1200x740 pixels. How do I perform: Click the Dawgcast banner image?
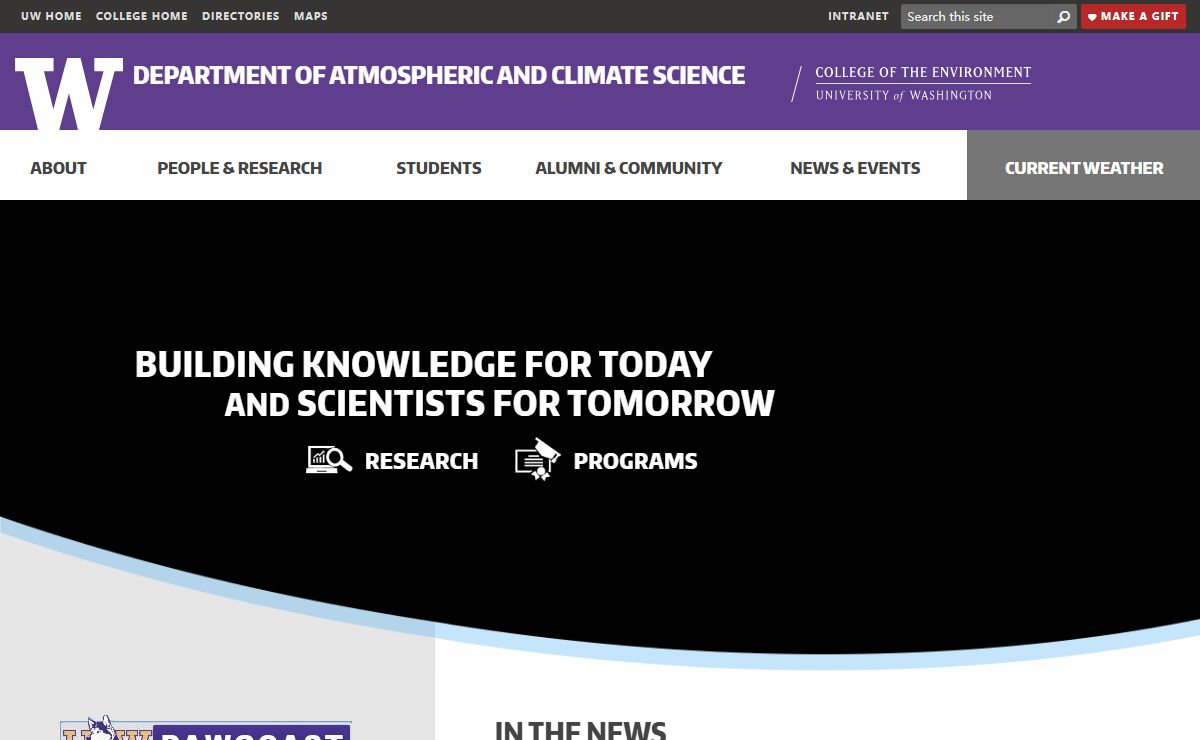pos(206,729)
